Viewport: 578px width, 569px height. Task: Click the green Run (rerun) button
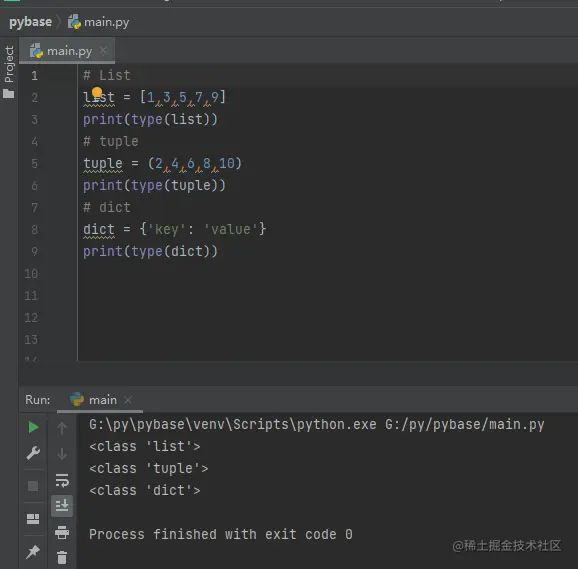[x=34, y=427]
